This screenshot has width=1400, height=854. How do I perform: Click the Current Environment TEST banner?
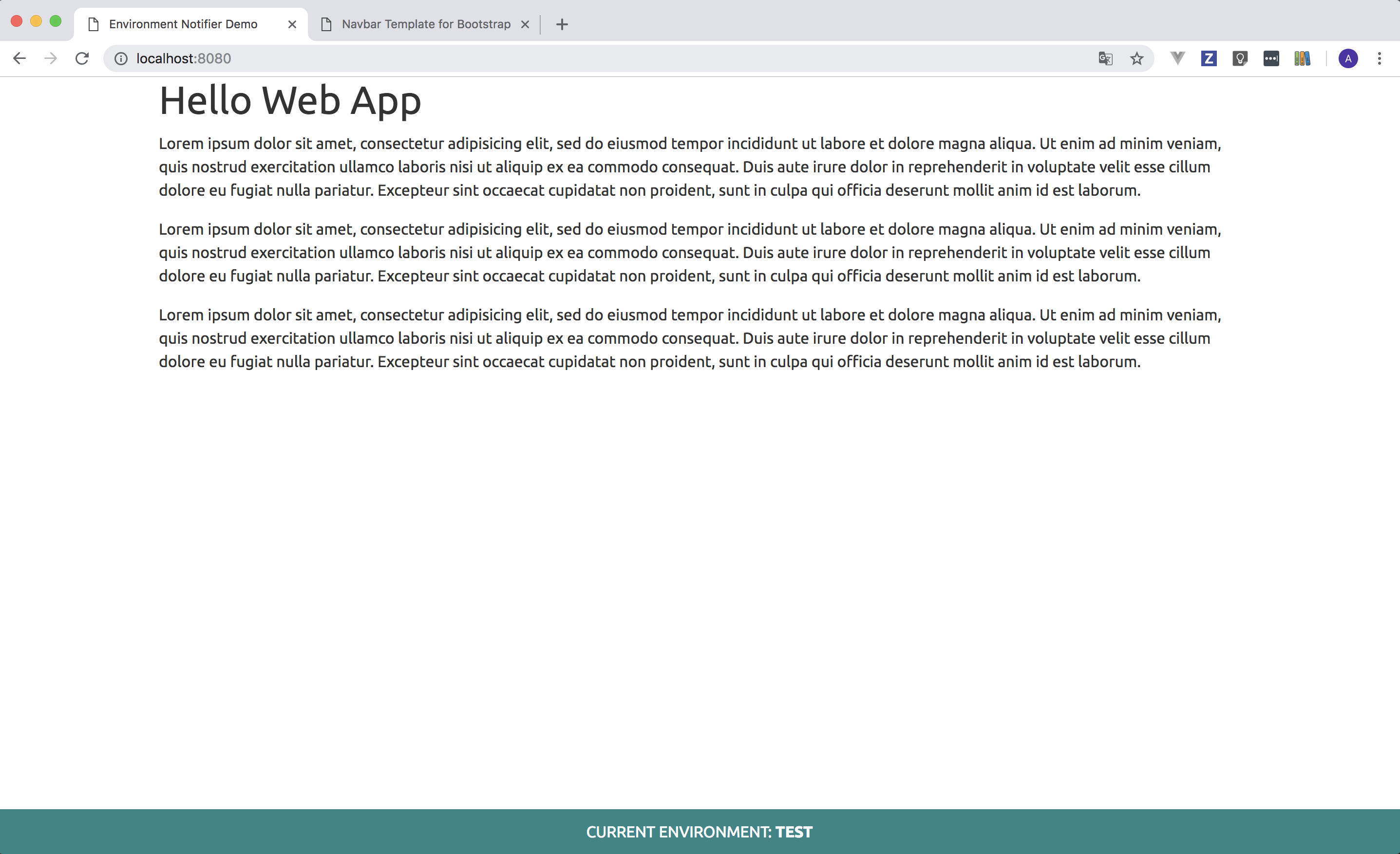click(x=700, y=832)
